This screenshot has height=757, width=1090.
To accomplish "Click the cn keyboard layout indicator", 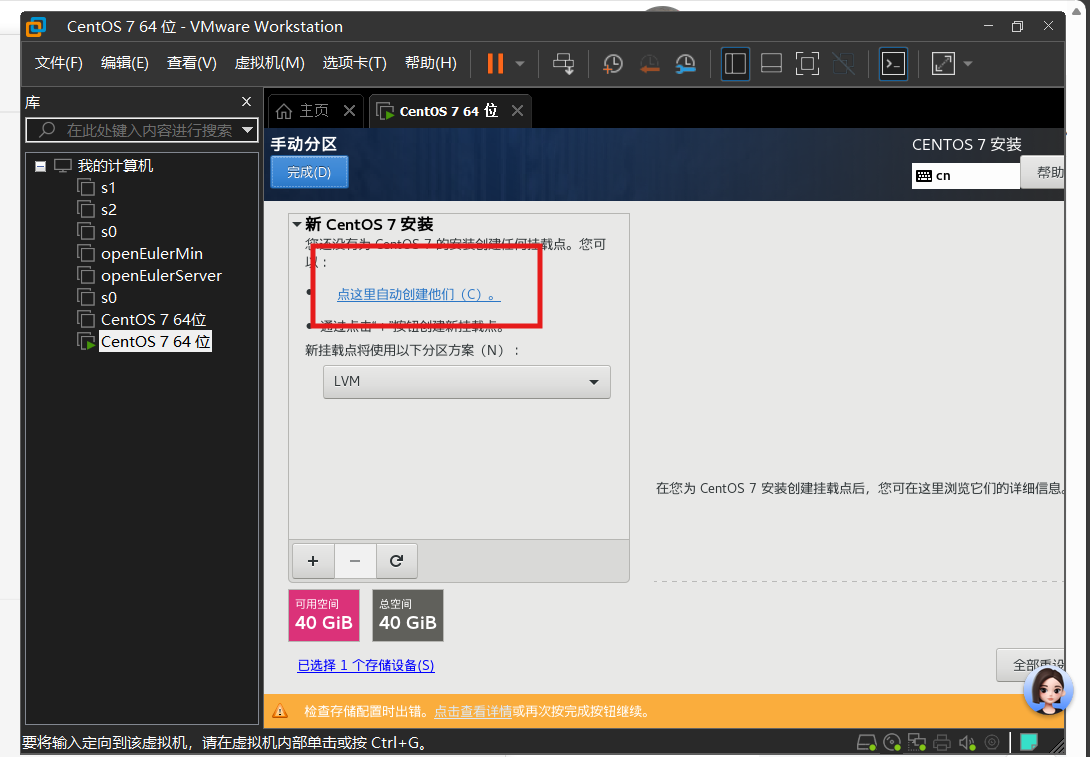I will [x=966, y=176].
